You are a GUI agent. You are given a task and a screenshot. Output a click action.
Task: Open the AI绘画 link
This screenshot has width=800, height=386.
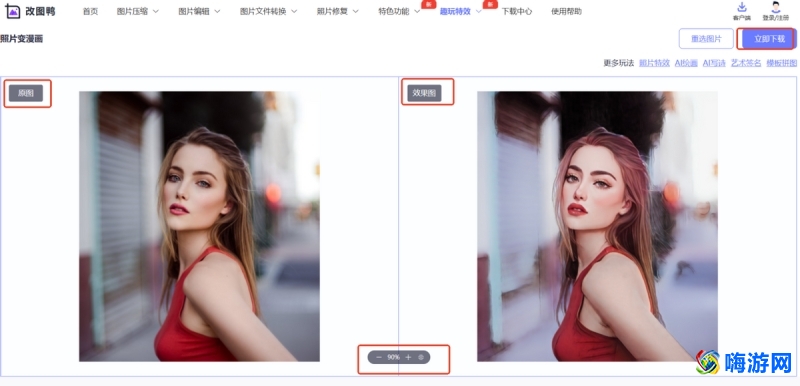686,63
